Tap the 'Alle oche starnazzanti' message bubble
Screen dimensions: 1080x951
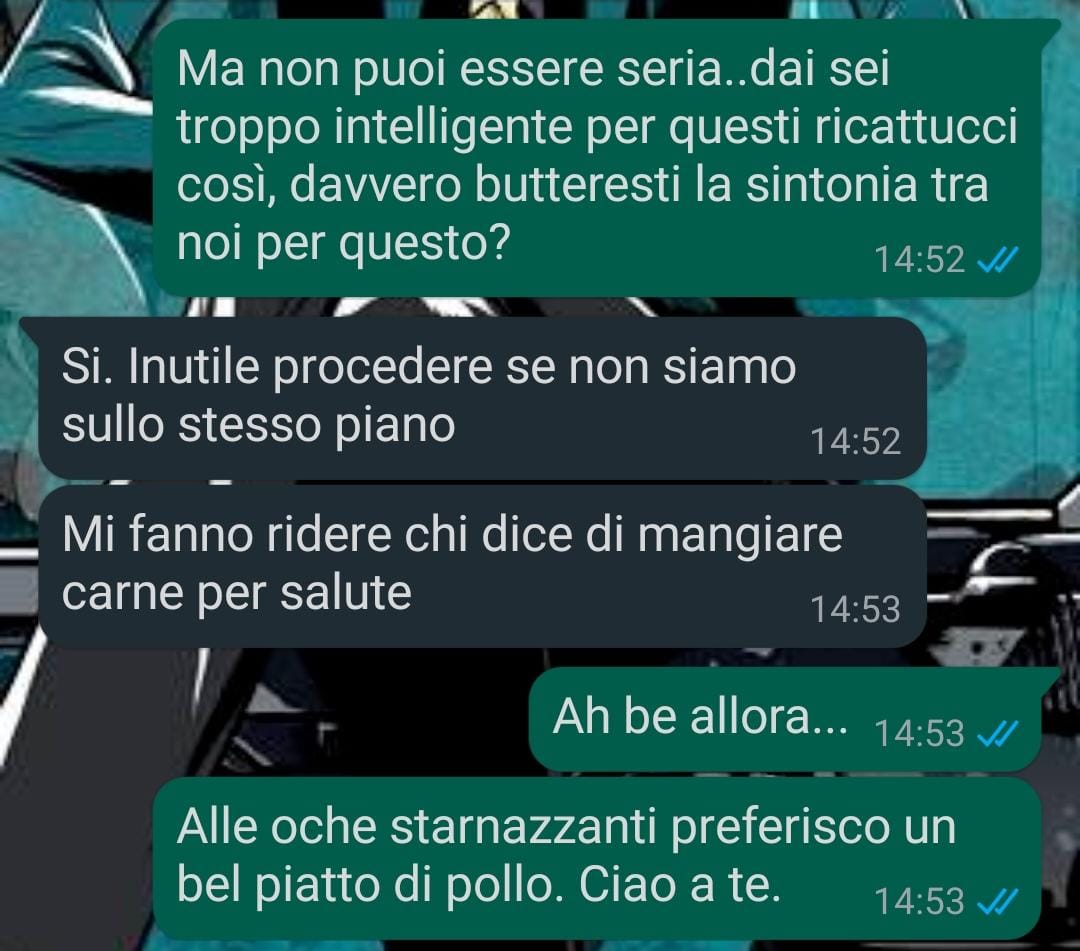[x=596, y=858]
